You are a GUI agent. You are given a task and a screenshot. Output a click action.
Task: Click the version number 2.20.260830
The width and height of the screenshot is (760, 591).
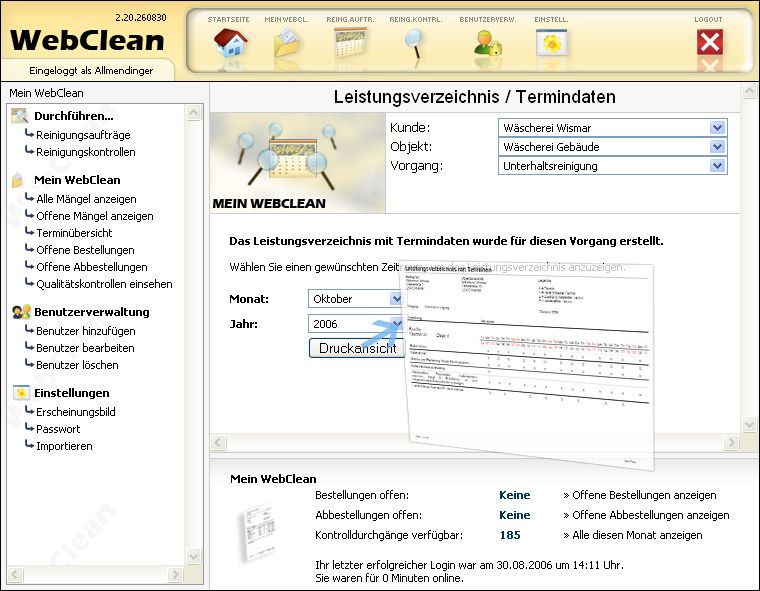click(x=141, y=17)
